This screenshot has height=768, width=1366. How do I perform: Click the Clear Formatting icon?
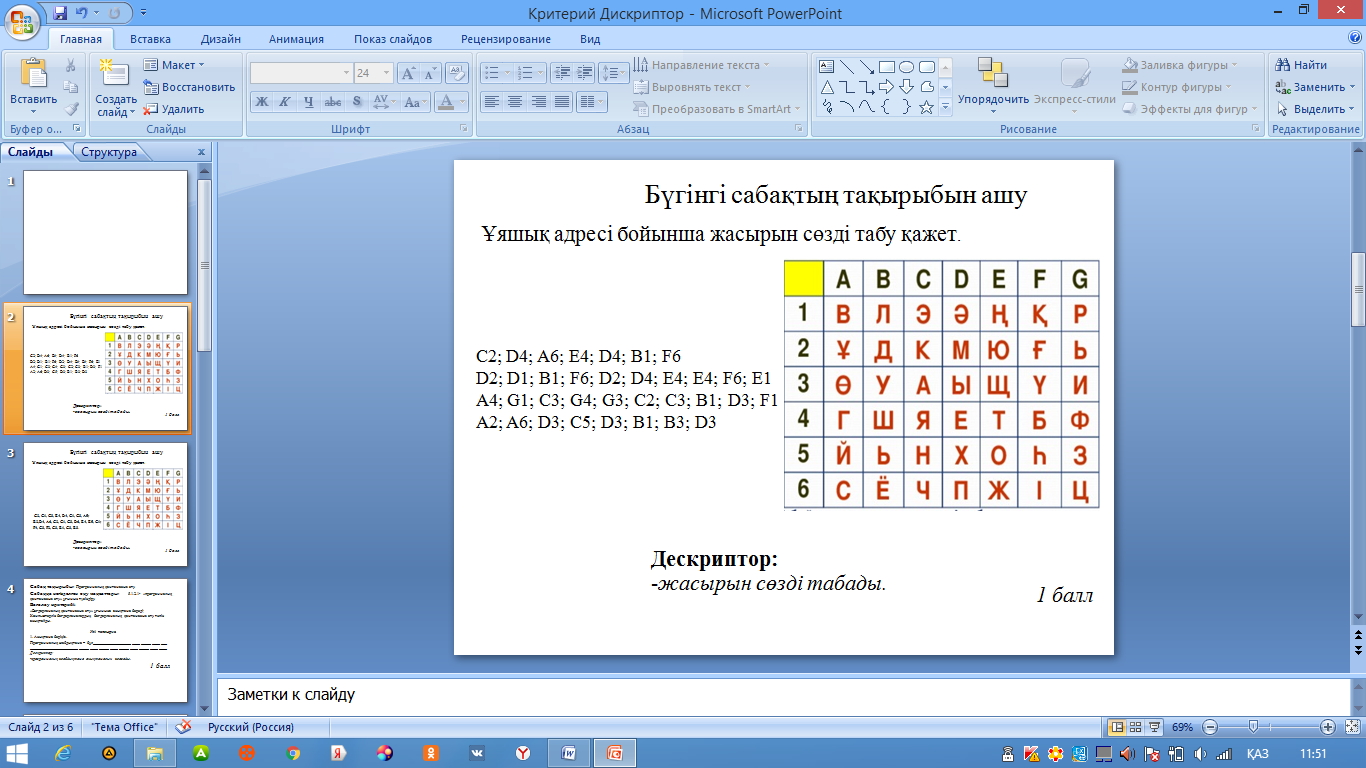click(458, 73)
